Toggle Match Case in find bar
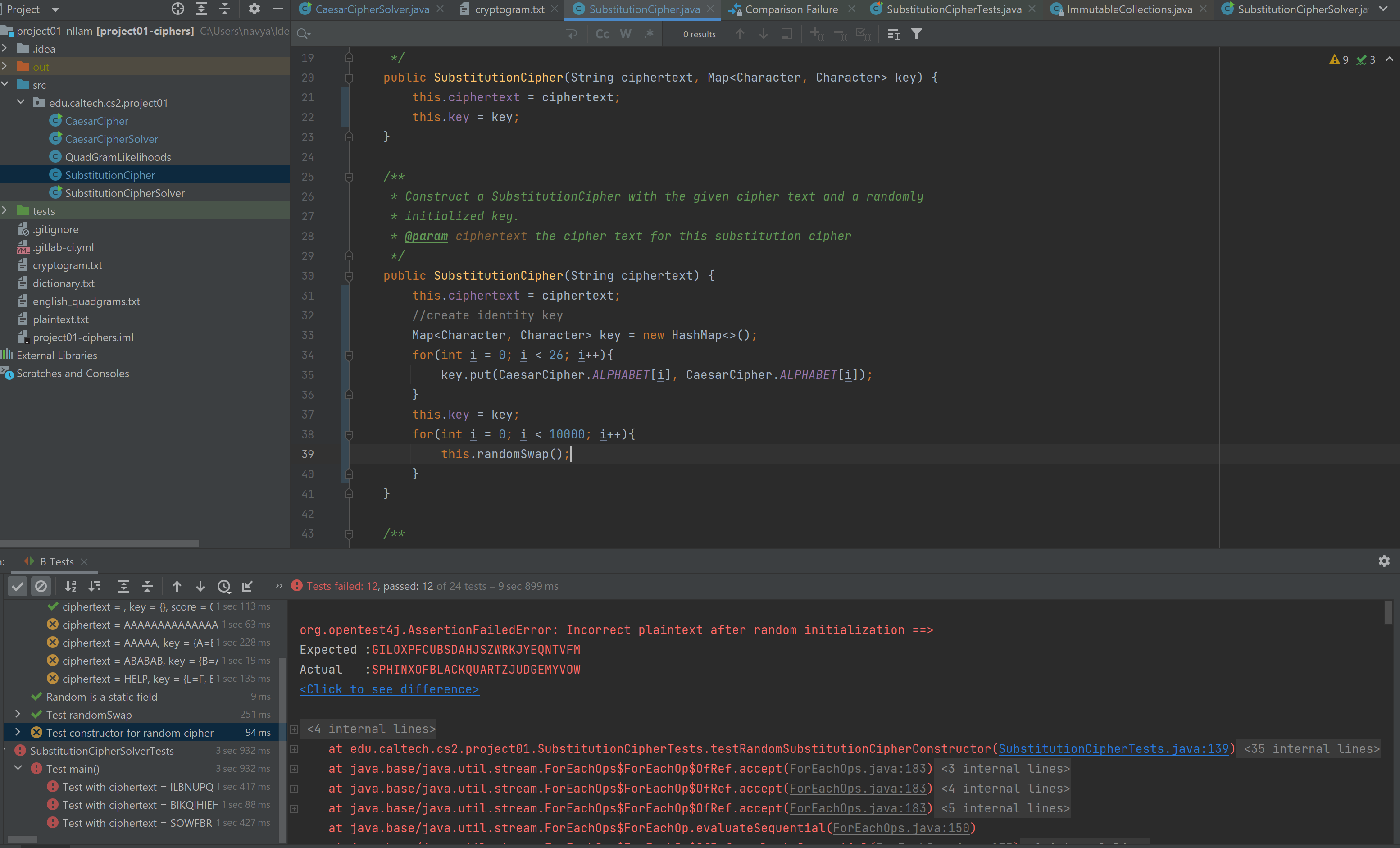The height and width of the screenshot is (848, 1400). (602, 34)
